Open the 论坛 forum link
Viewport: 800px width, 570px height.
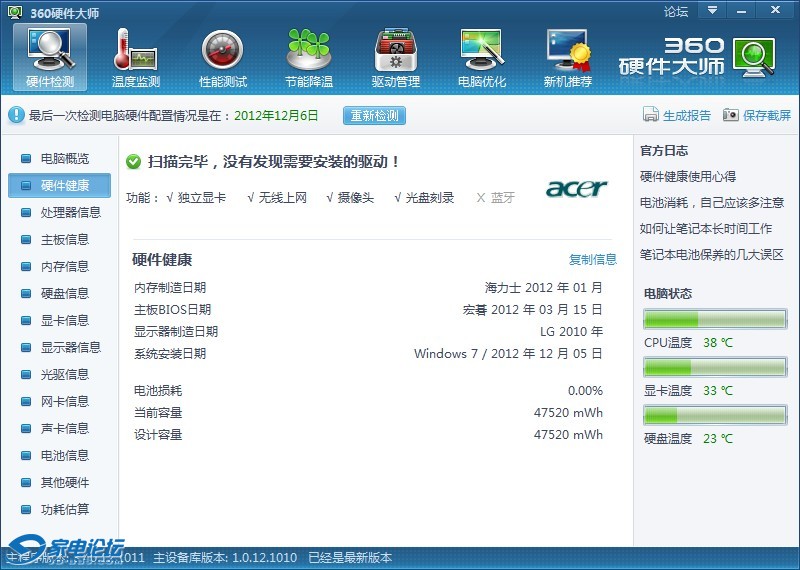[x=676, y=12]
